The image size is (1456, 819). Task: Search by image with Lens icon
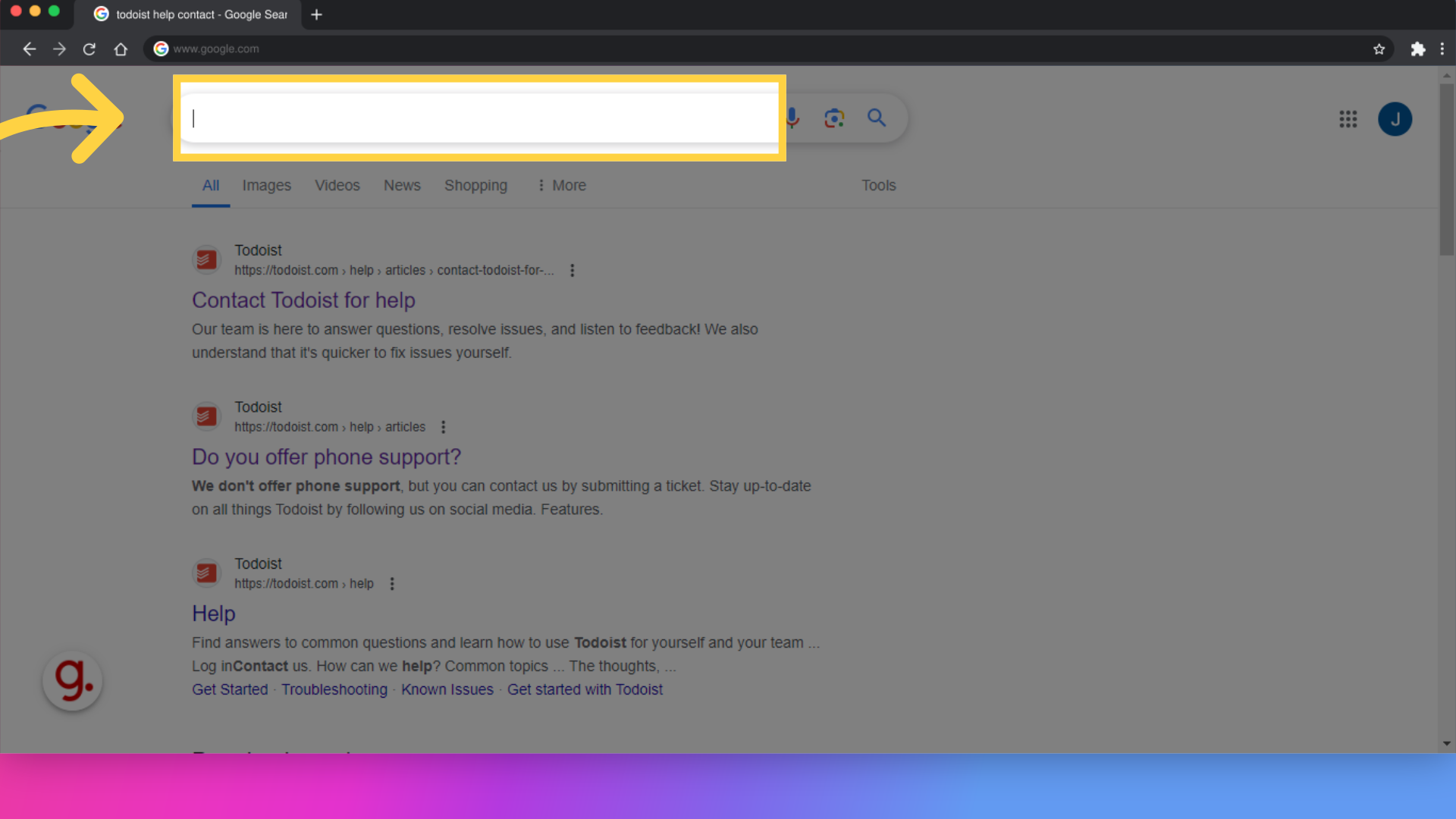[x=834, y=118]
